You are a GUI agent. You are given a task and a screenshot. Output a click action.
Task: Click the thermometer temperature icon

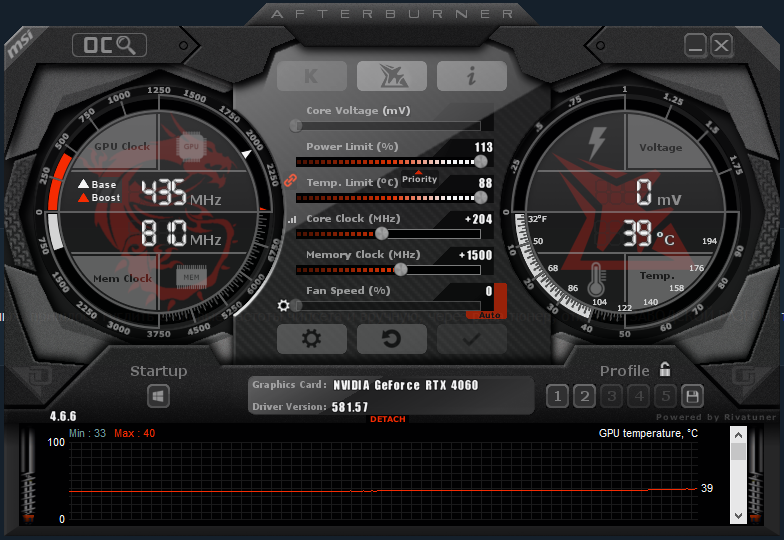coord(596,280)
